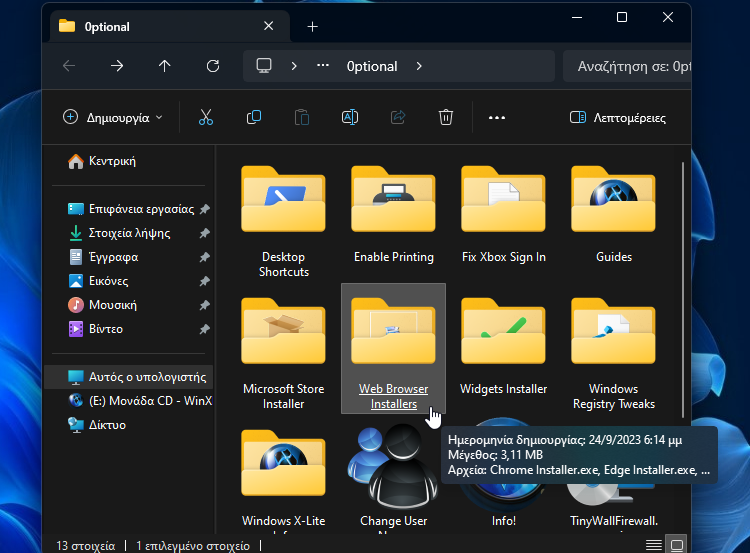Select the Change User item icon
The height and width of the screenshot is (553, 750).
click(394, 466)
